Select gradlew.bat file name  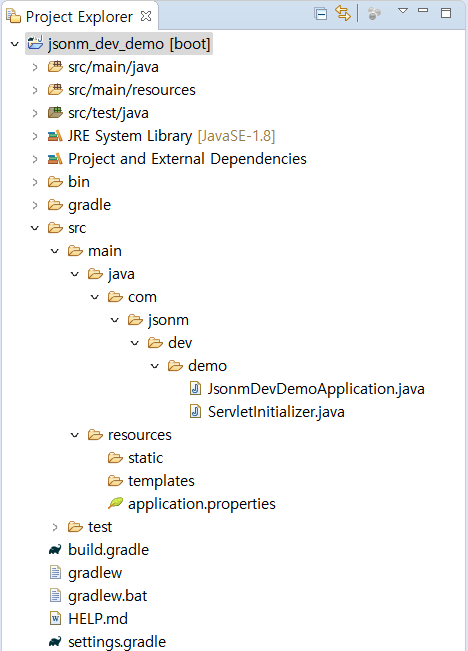click(108, 596)
